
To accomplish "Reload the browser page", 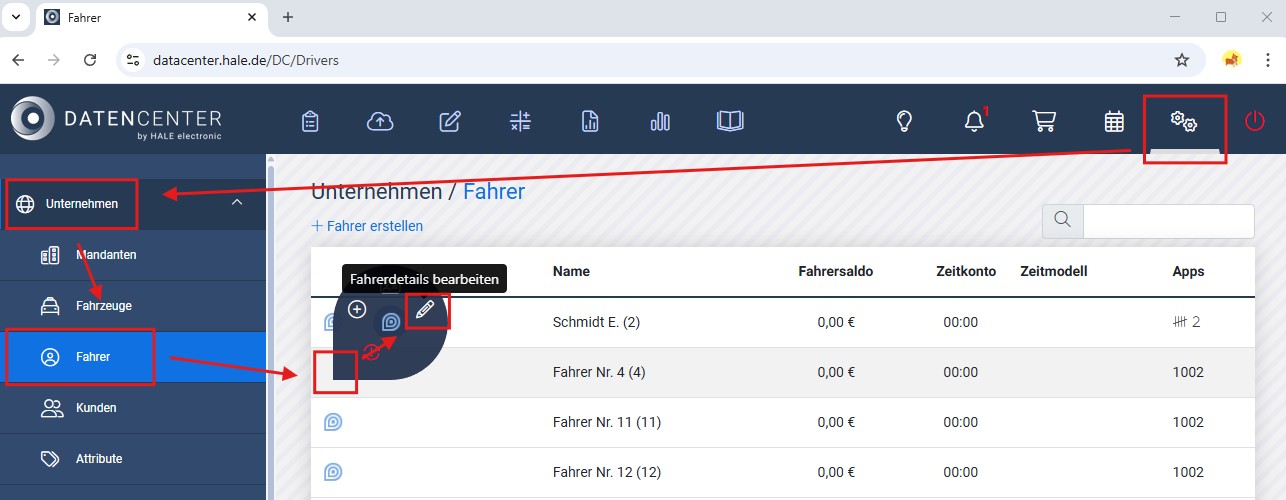I will pyautogui.click(x=90, y=60).
